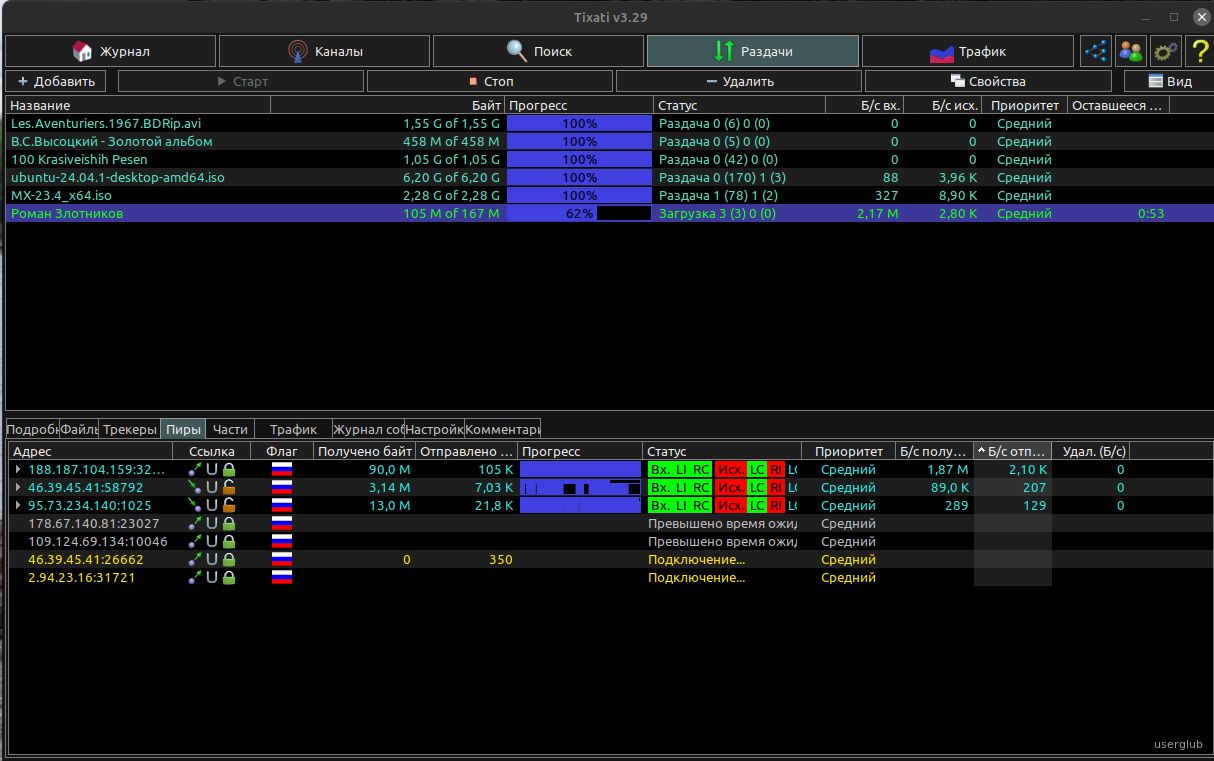Viewport: 1214px width, 761px height.
Task: Expand peer row 95.73.234.140:1025 with its triangle
Action: click(17, 506)
